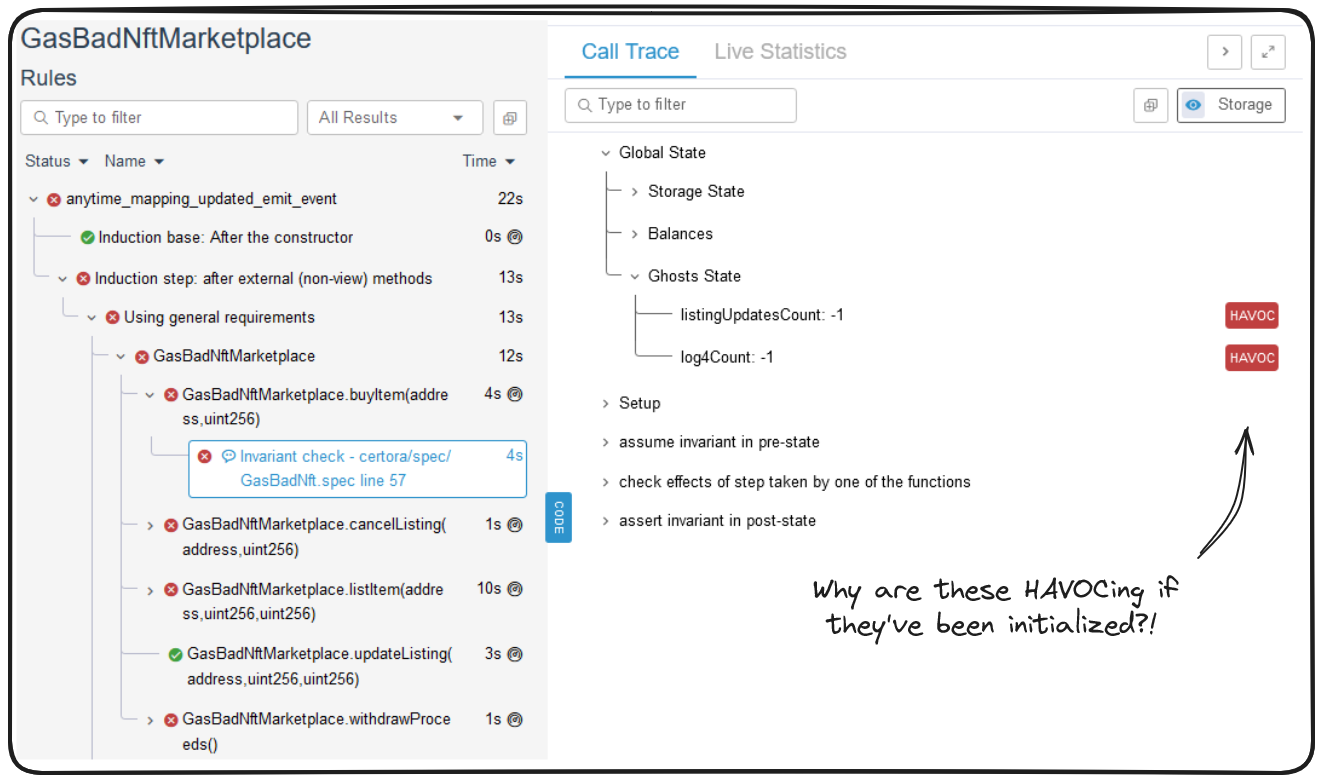
Task: Click red HAVOC badge beside log4Count
Action: (1251, 358)
